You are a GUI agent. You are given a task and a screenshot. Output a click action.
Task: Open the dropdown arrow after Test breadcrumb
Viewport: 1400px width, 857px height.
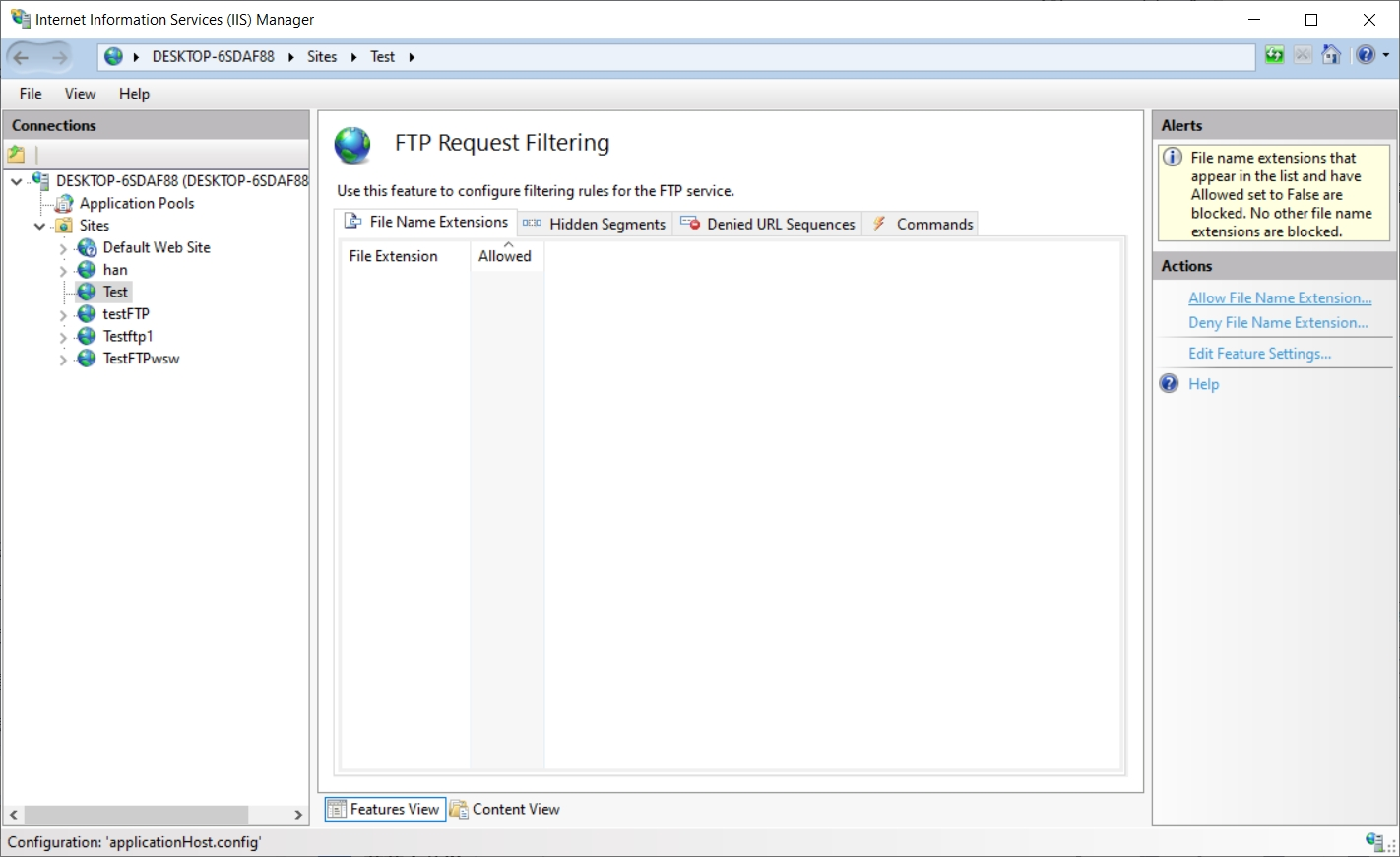click(412, 57)
